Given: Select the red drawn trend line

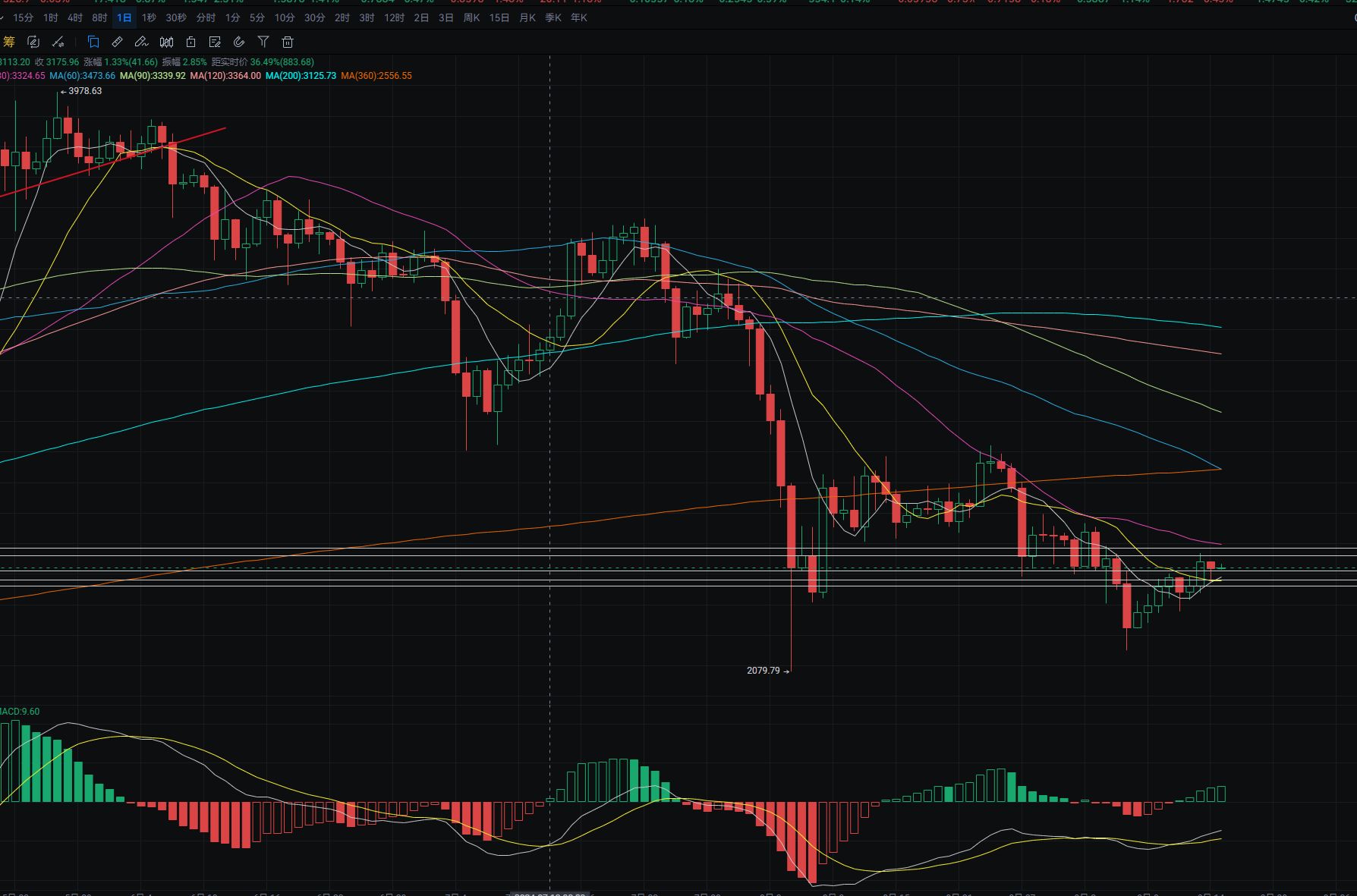Looking at the screenshot, I should pos(114,162).
